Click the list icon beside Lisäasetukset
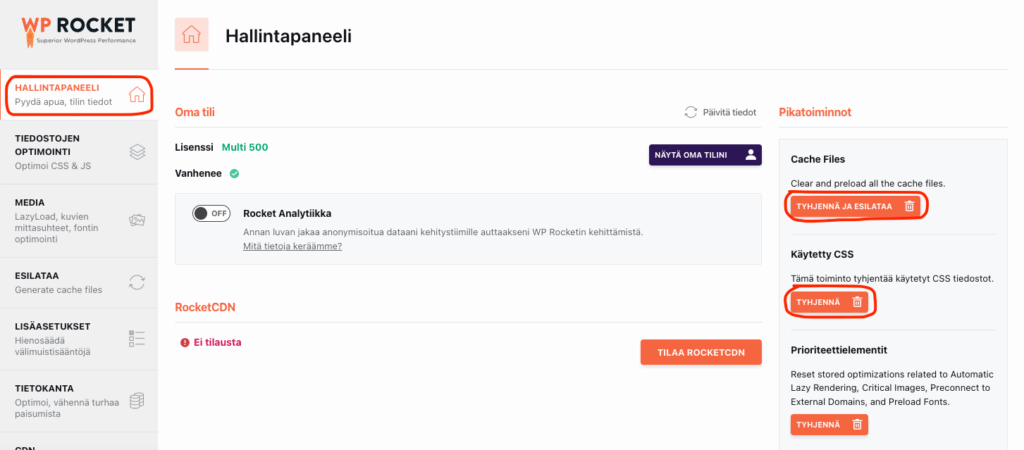 tap(138, 339)
